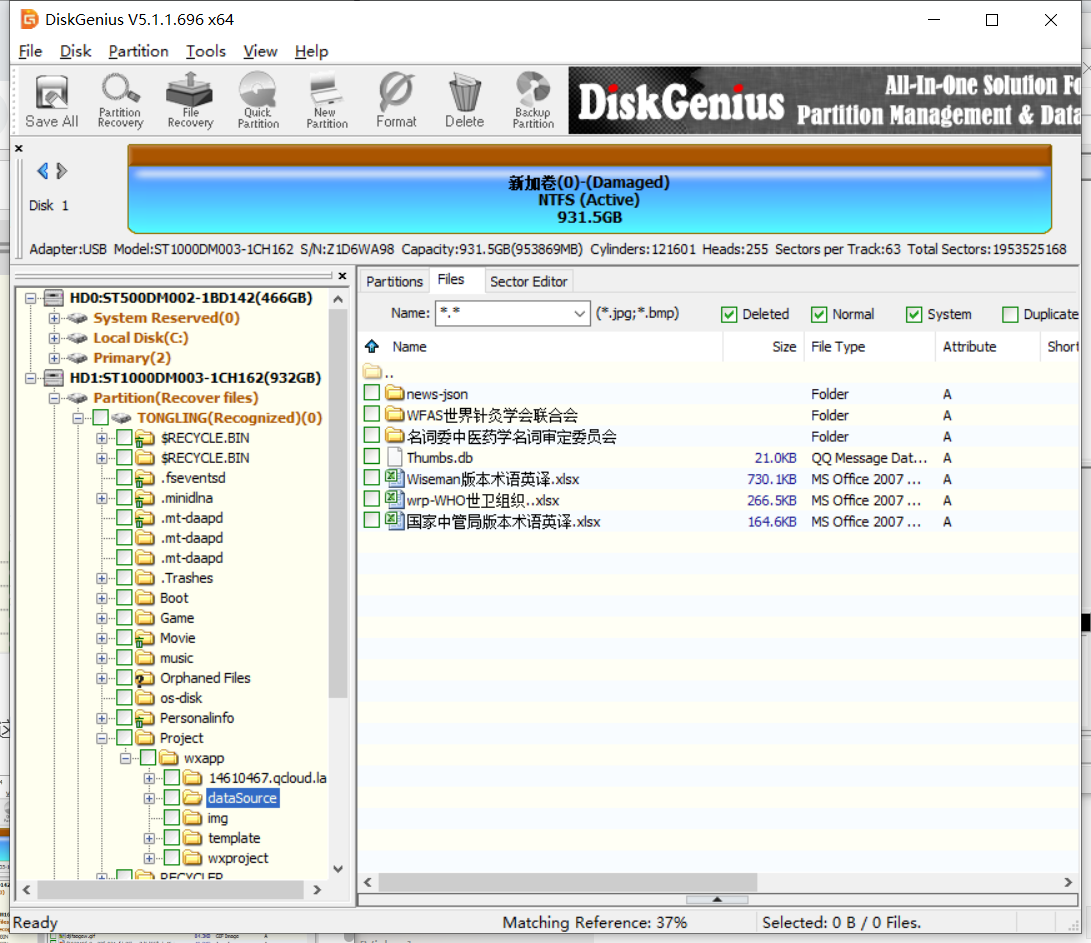Launch Quick Partition

pyautogui.click(x=258, y=99)
